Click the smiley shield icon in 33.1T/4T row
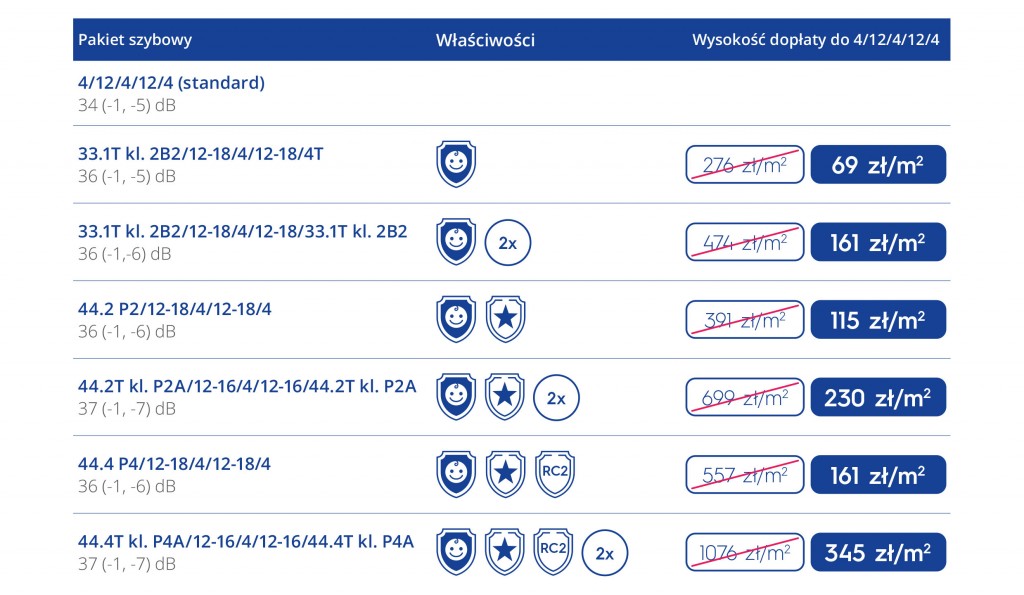 pyautogui.click(x=456, y=164)
